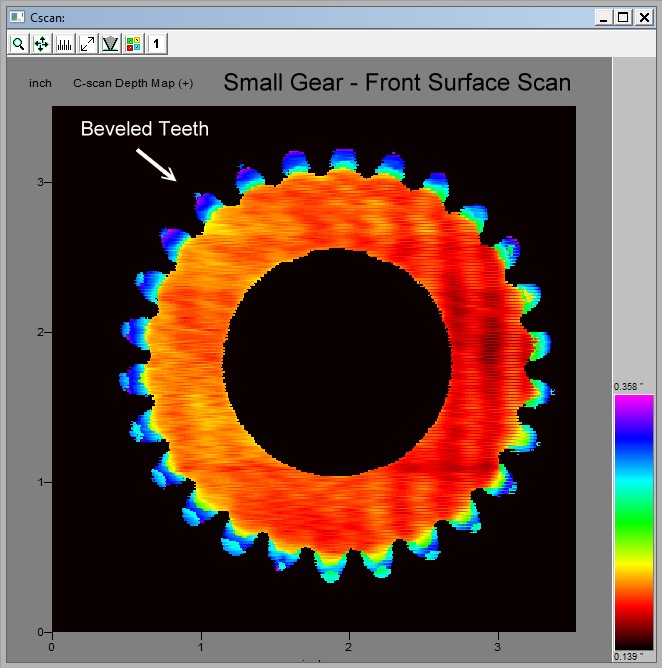Viewport: 663px width, 669px height.
Task: Open the color palette grid tool
Action: pyautogui.click(x=134, y=44)
